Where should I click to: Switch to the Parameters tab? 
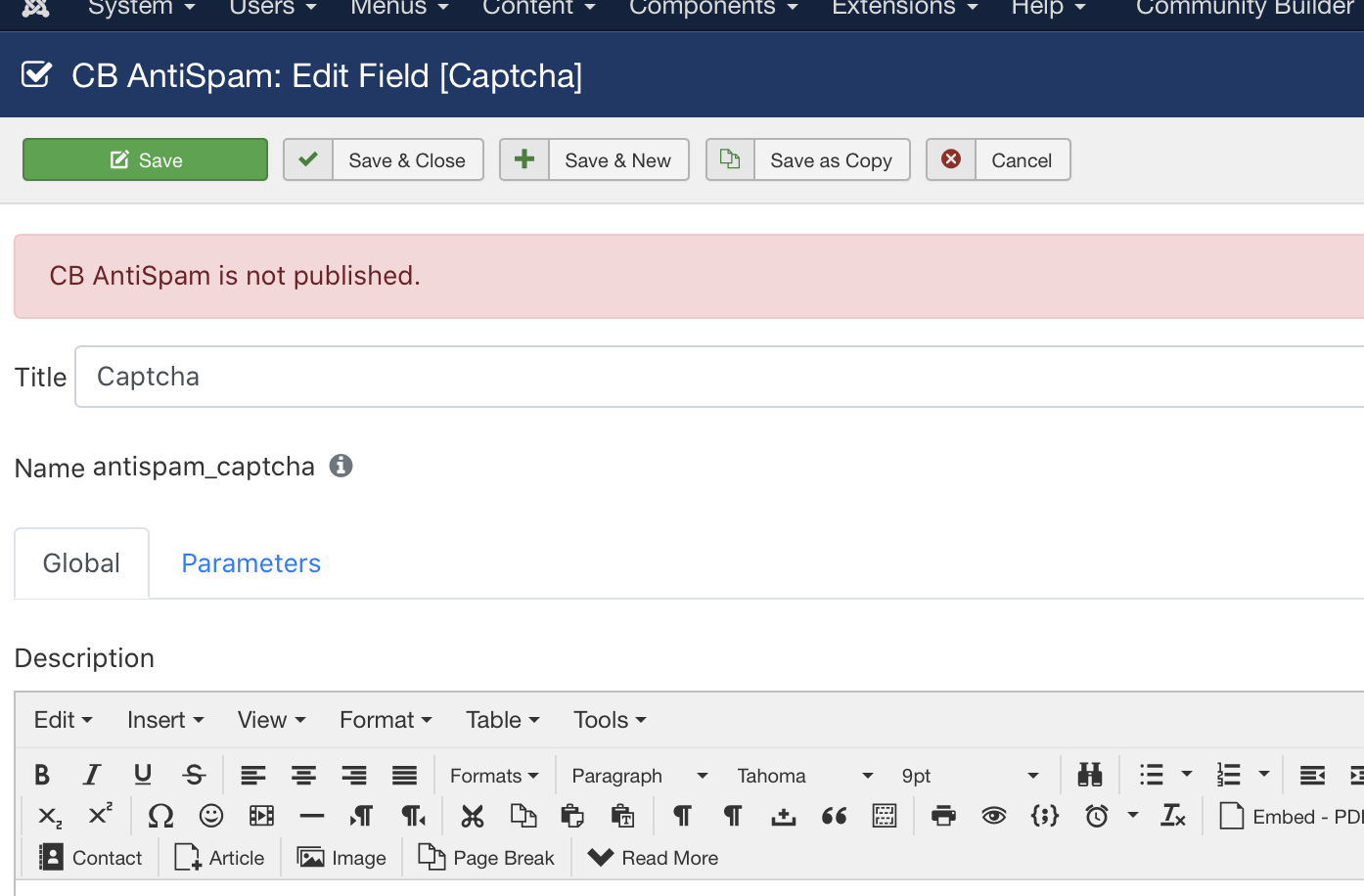click(251, 563)
